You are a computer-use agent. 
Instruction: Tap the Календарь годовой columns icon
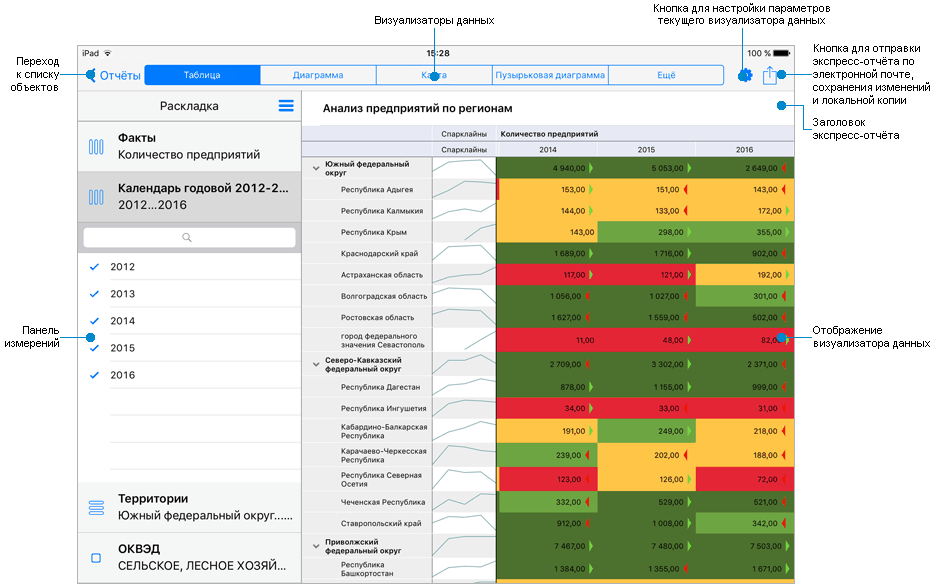[96, 197]
